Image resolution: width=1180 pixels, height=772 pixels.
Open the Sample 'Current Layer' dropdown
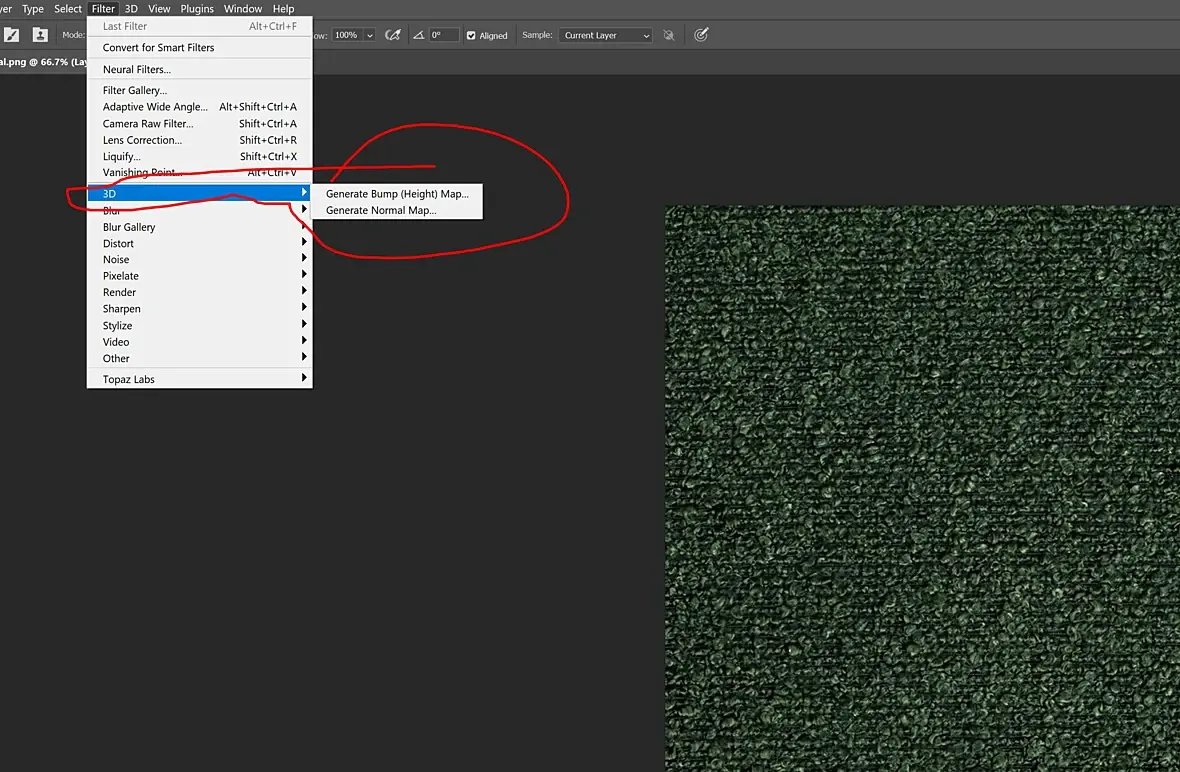pos(605,35)
